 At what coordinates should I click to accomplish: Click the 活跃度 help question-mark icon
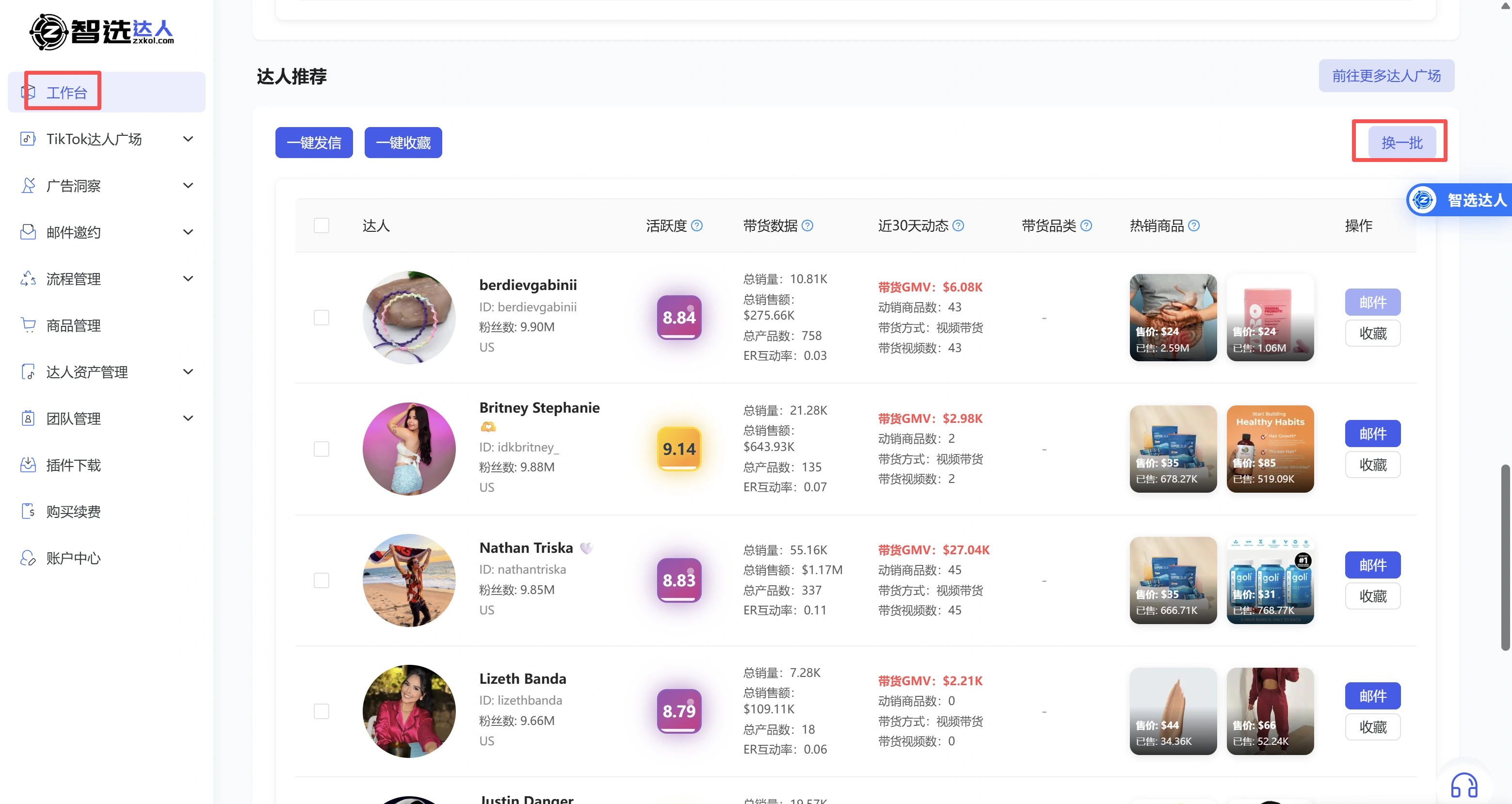[x=697, y=225]
